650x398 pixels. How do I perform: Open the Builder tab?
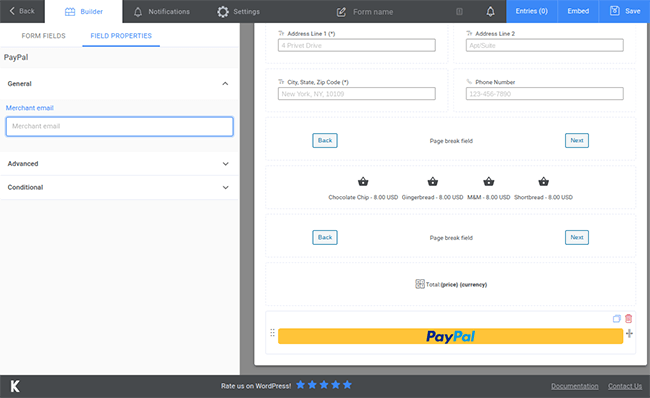pyautogui.click(x=84, y=12)
